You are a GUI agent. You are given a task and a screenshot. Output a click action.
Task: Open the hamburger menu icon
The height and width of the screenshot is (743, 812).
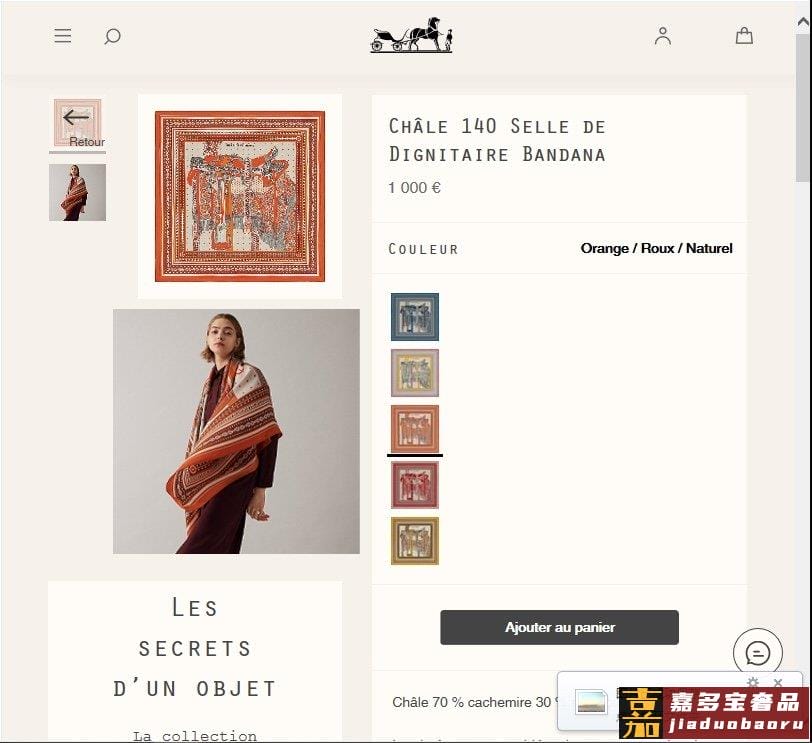(63, 36)
